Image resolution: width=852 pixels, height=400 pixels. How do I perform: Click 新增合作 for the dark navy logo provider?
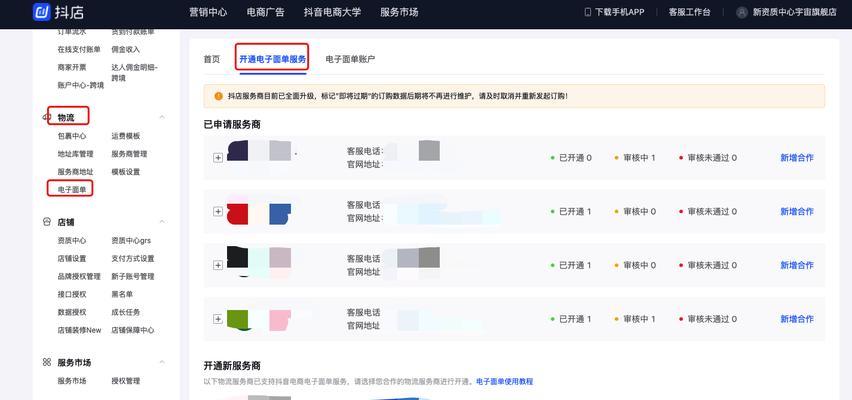coord(797,158)
